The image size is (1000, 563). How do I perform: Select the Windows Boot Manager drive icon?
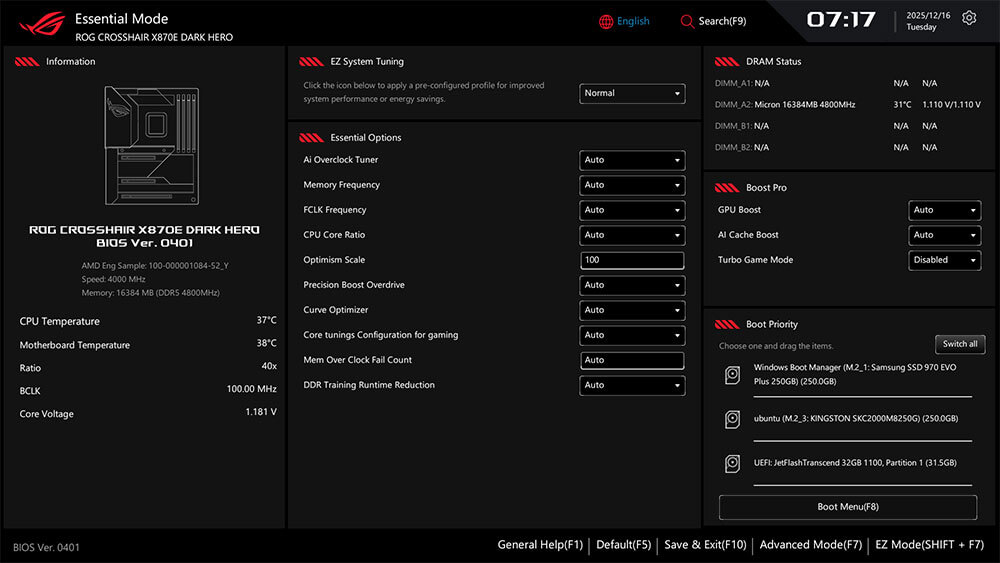coord(732,375)
